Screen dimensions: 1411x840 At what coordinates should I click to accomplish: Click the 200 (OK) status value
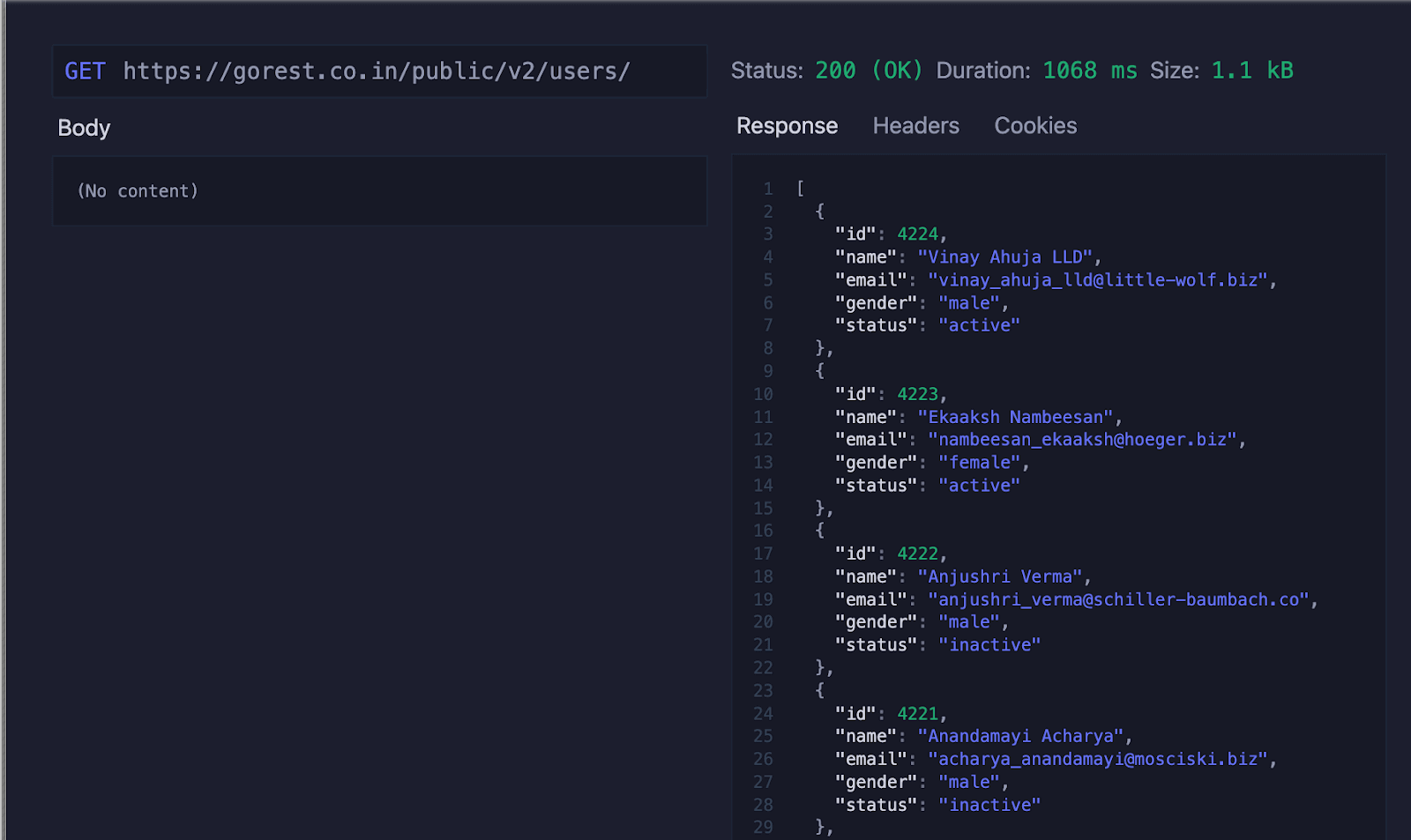(x=869, y=71)
